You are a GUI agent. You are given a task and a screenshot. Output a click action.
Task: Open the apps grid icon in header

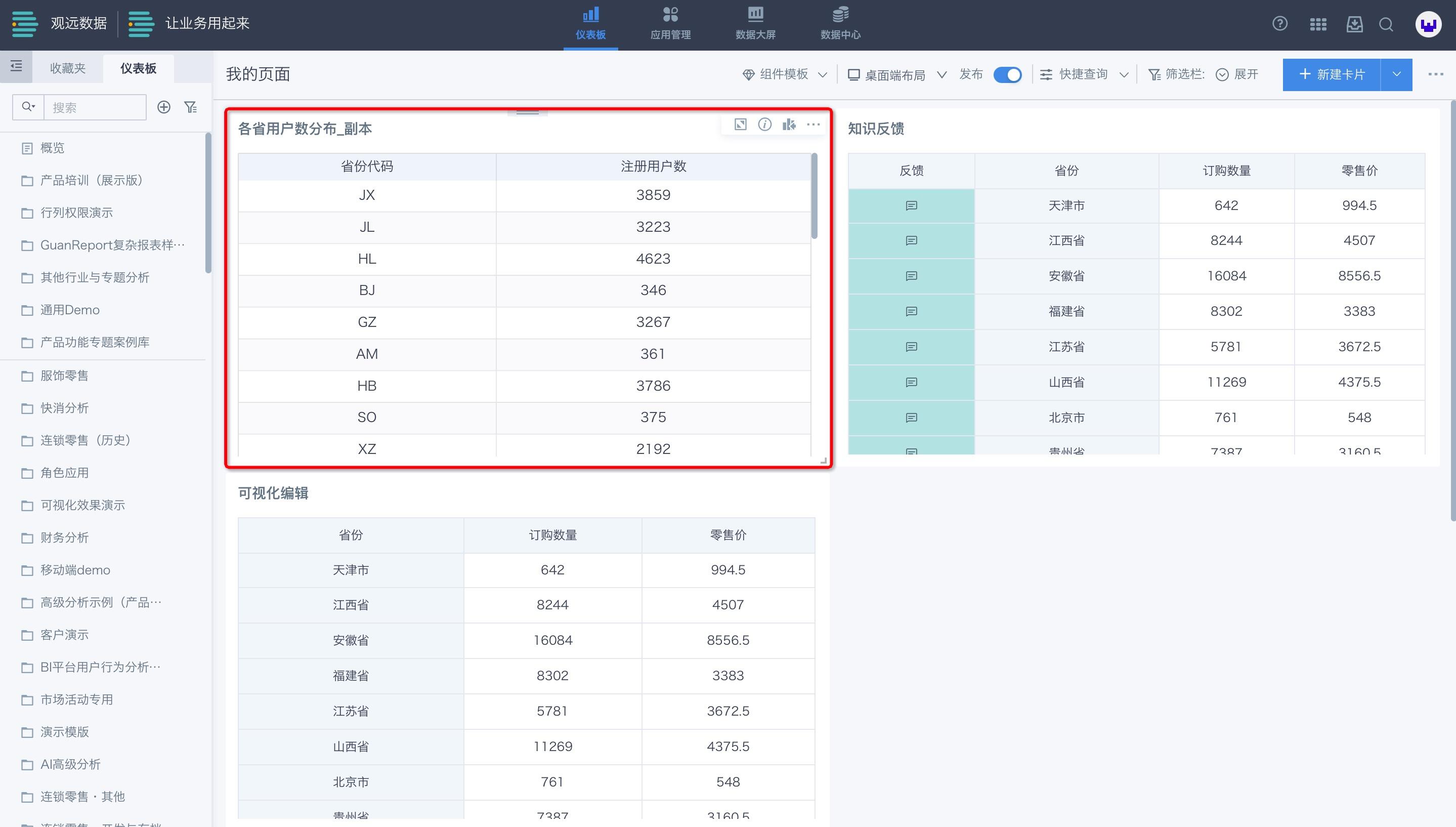pyautogui.click(x=1317, y=24)
